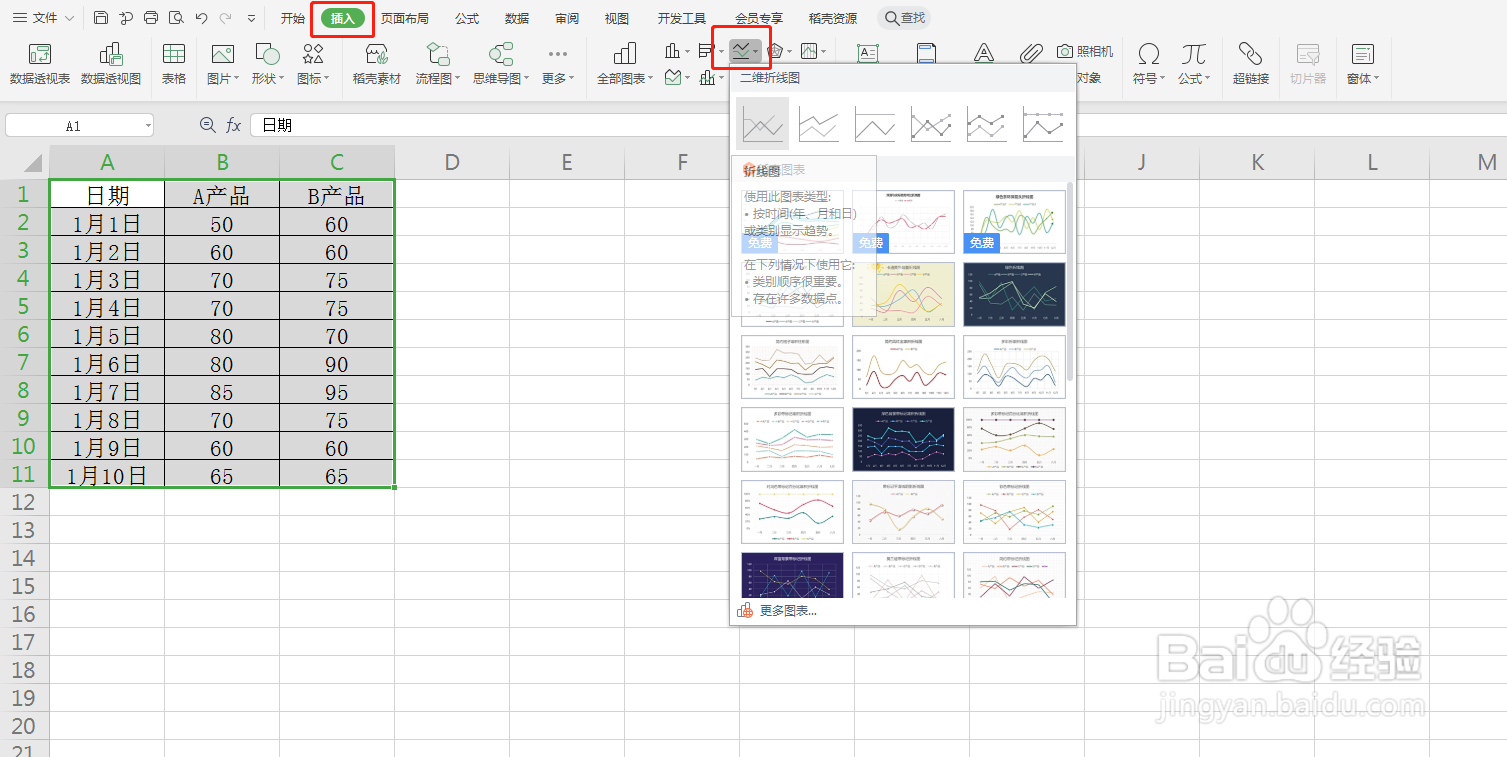Click the column chart icon in ribbon
This screenshot has height=757, width=1507.
pyautogui.click(x=673, y=50)
